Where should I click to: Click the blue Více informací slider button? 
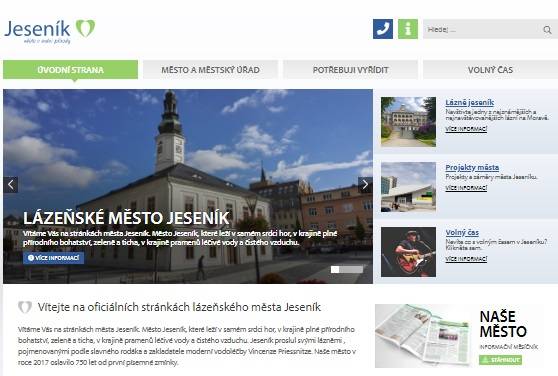click(54, 258)
